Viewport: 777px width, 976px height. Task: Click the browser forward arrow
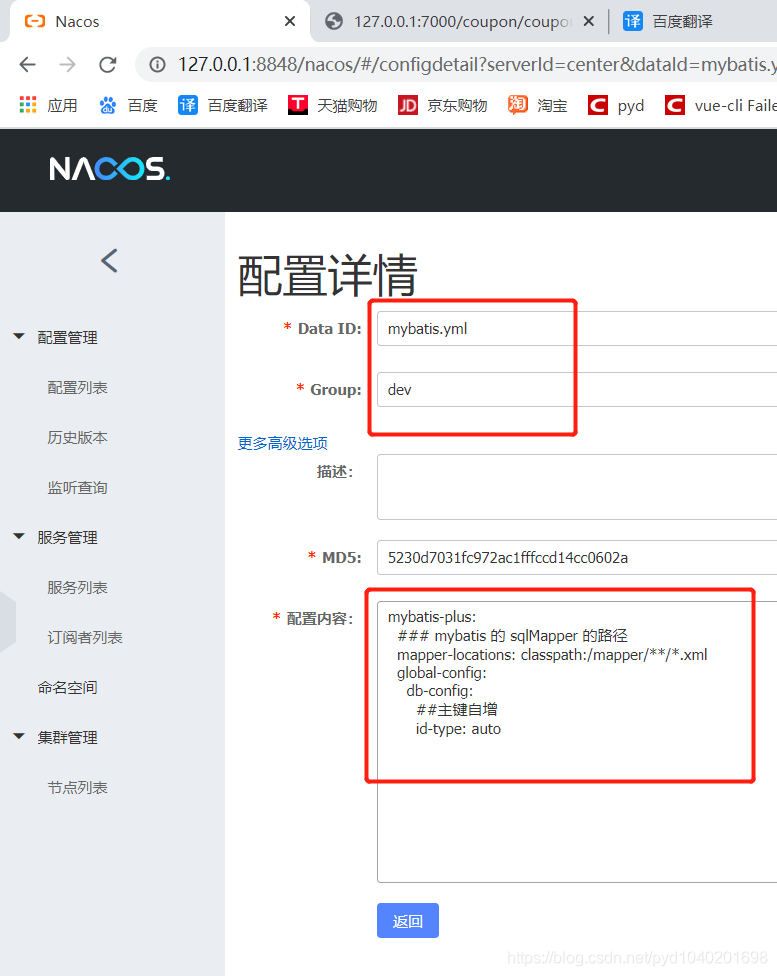click(67, 64)
